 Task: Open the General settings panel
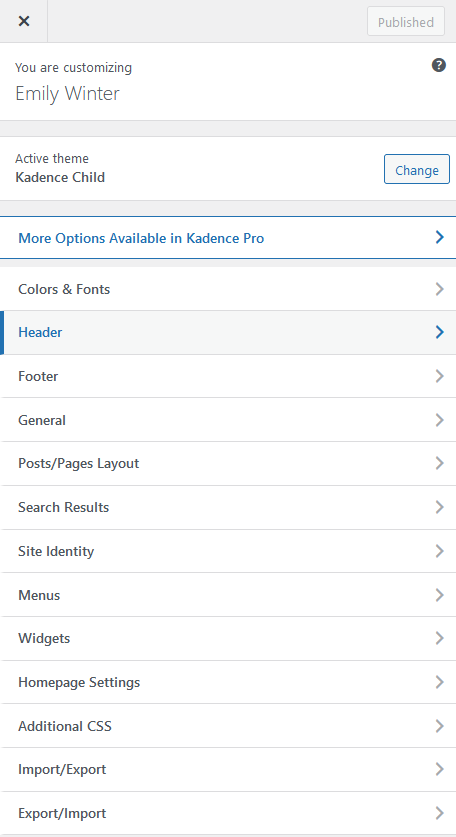pos(228,420)
